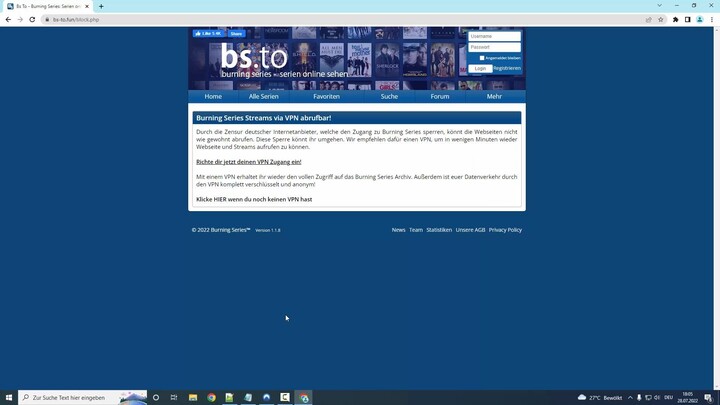The height and width of the screenshot is (405, 720).
Task: Open the notification center icon
Action: [709, 398]
